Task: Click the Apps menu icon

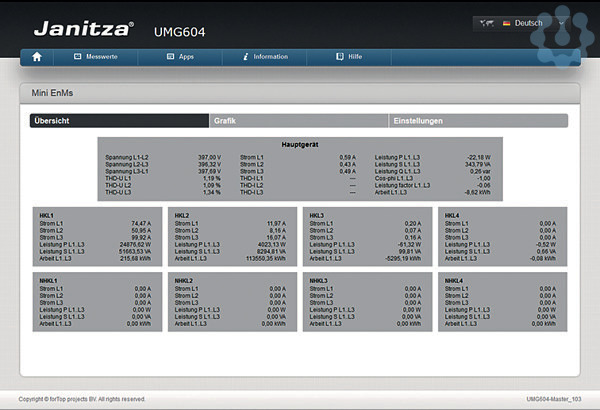Action: pos(170,57)
